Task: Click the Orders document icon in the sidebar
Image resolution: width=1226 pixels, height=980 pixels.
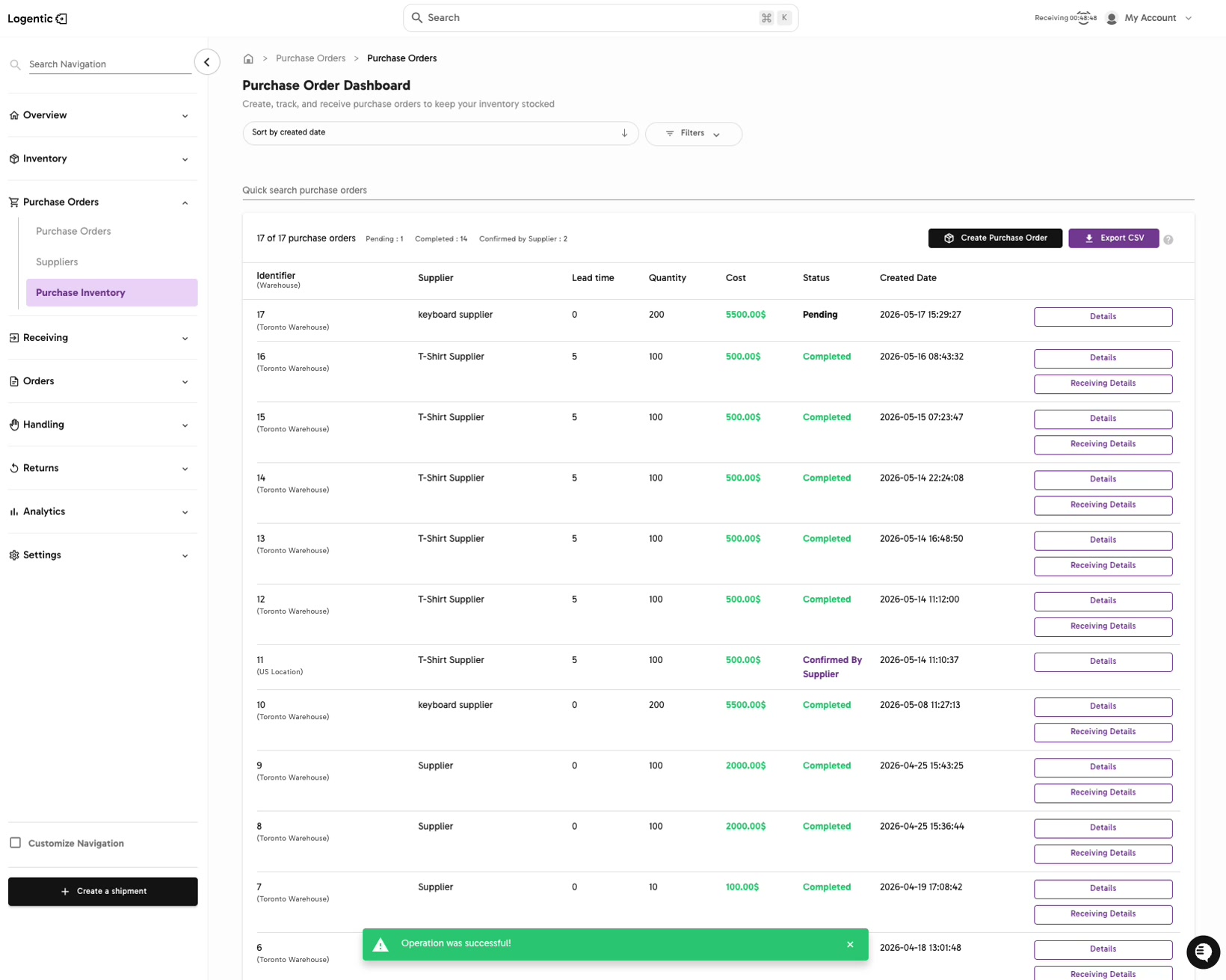Action: pyautogui.click(x=14, y=381)
